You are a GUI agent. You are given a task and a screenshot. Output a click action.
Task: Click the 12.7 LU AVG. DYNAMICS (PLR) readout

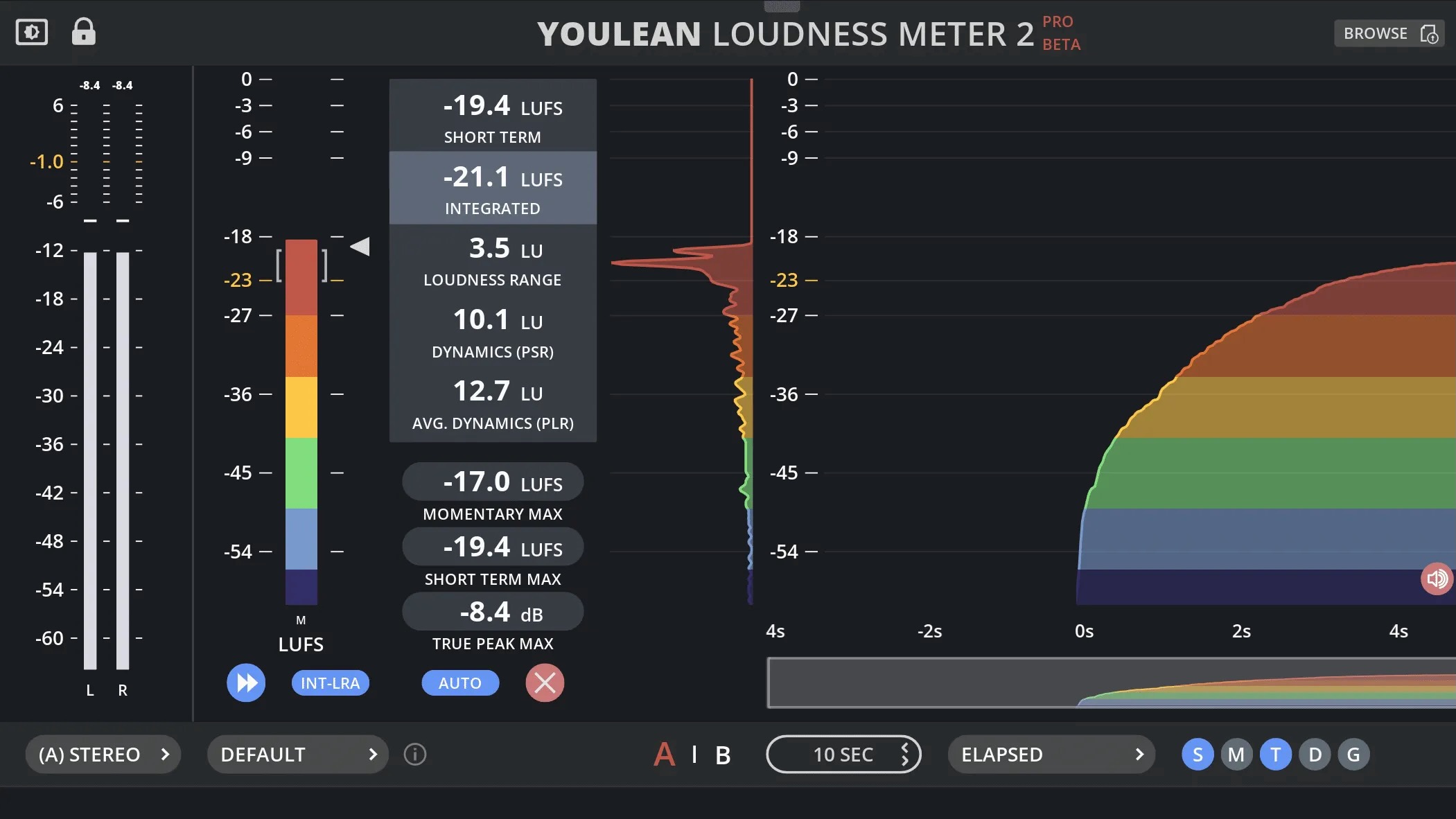(x=493, y=404)
